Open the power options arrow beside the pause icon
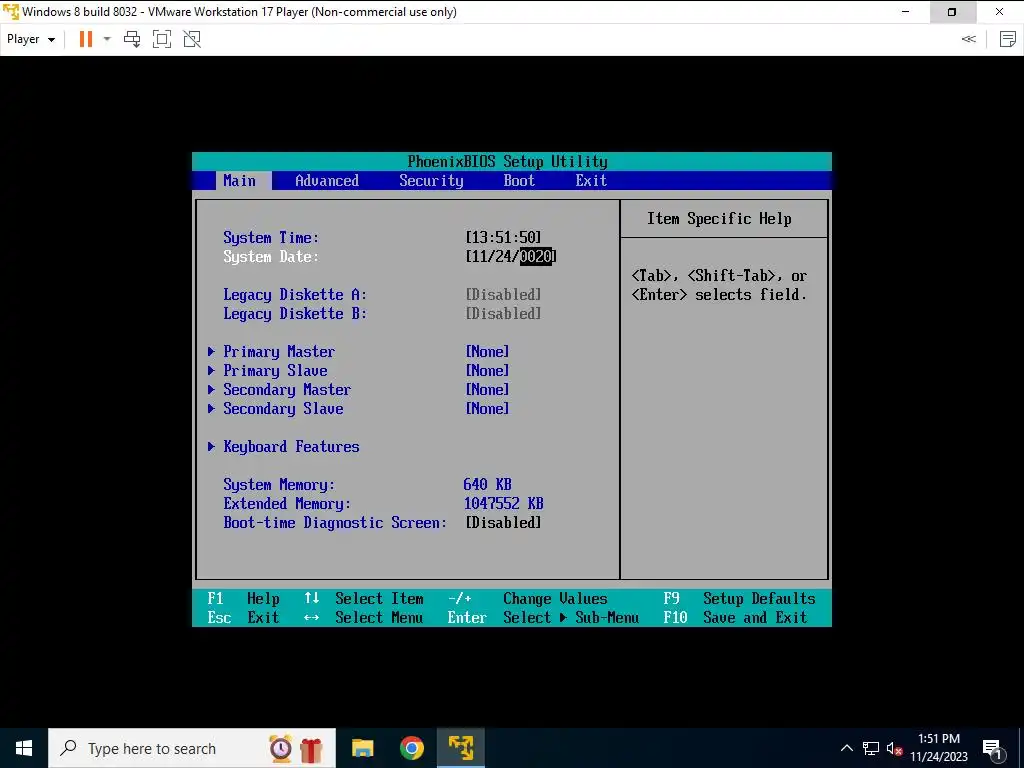Screen dimensions: 1024x768 tap(107, 39)
